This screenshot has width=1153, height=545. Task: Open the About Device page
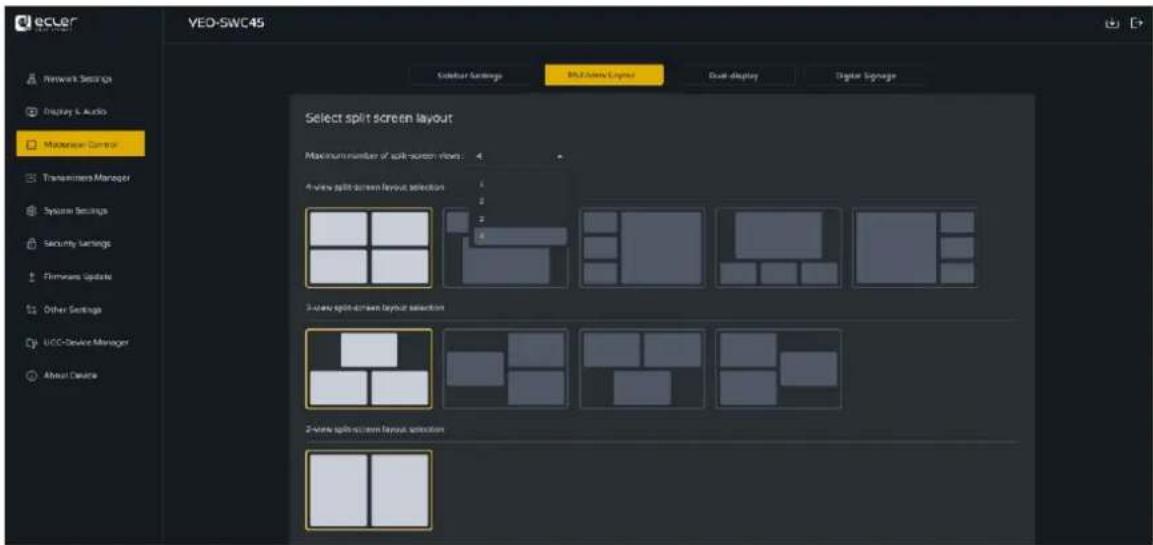pyautogui.click(x=80, y=375)
